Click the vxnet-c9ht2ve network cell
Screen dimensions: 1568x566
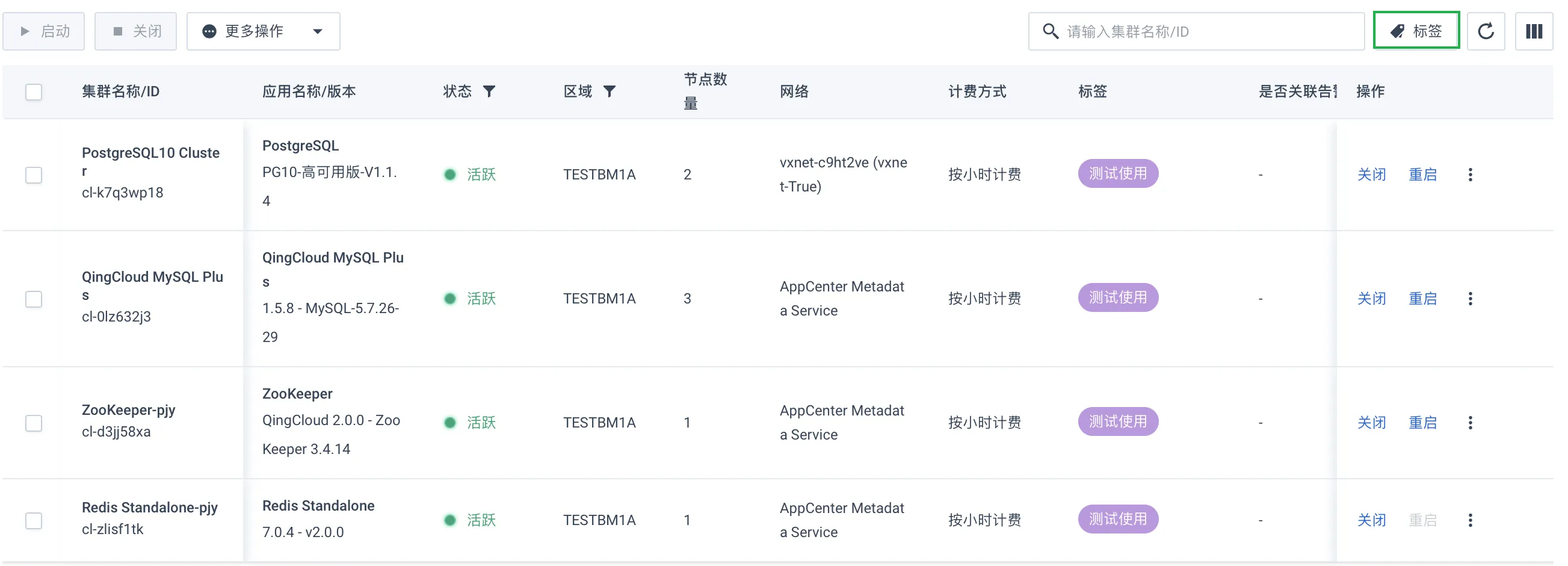point(843,175)
